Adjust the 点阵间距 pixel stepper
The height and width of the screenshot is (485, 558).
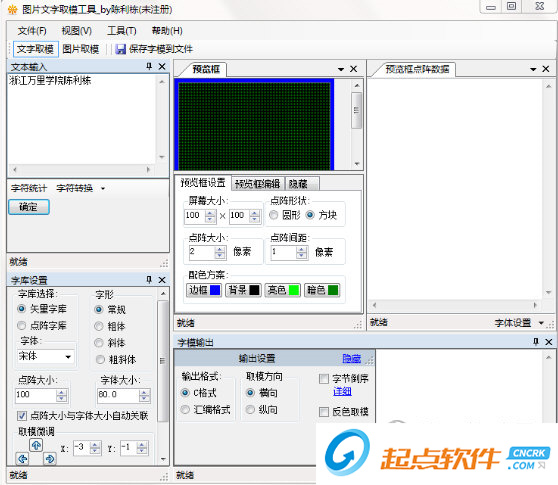[x=302, y=253]
